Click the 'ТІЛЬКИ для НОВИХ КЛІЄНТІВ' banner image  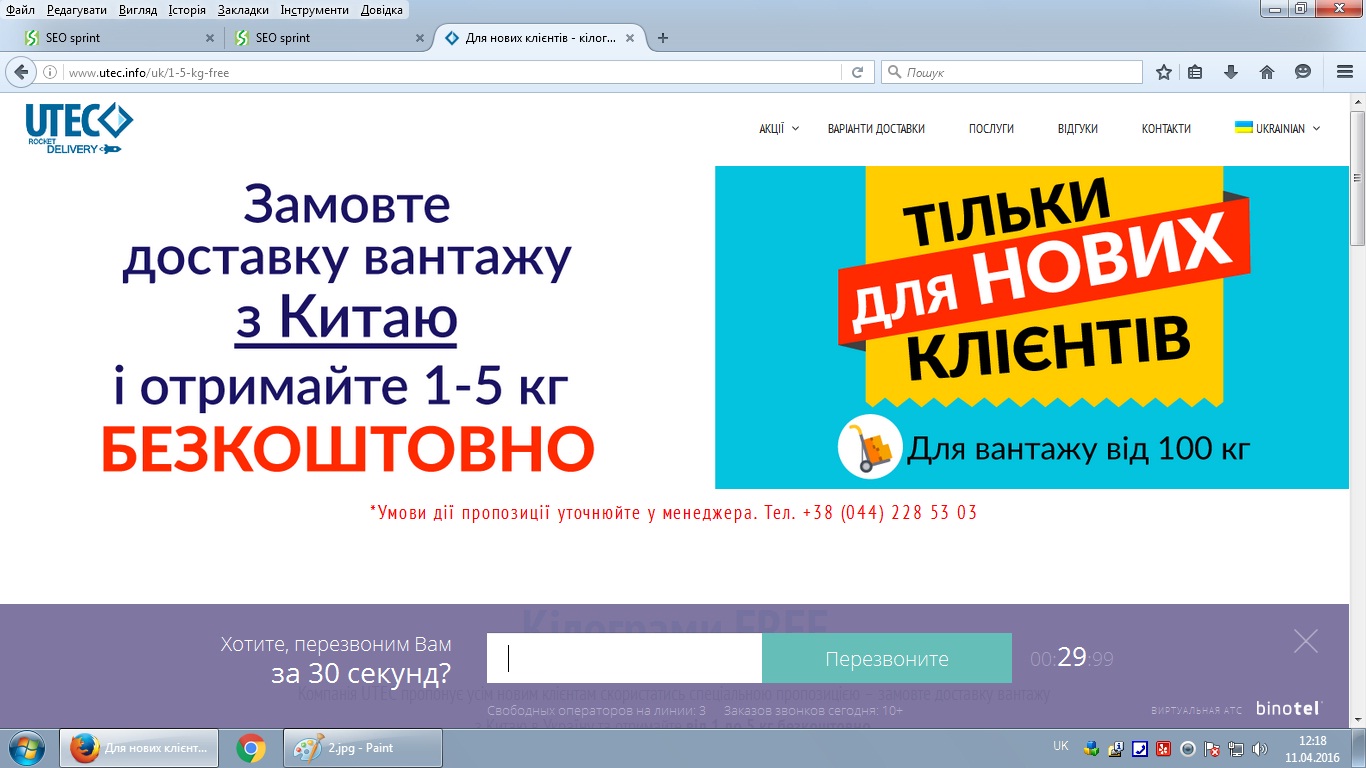click(1032, 327)
